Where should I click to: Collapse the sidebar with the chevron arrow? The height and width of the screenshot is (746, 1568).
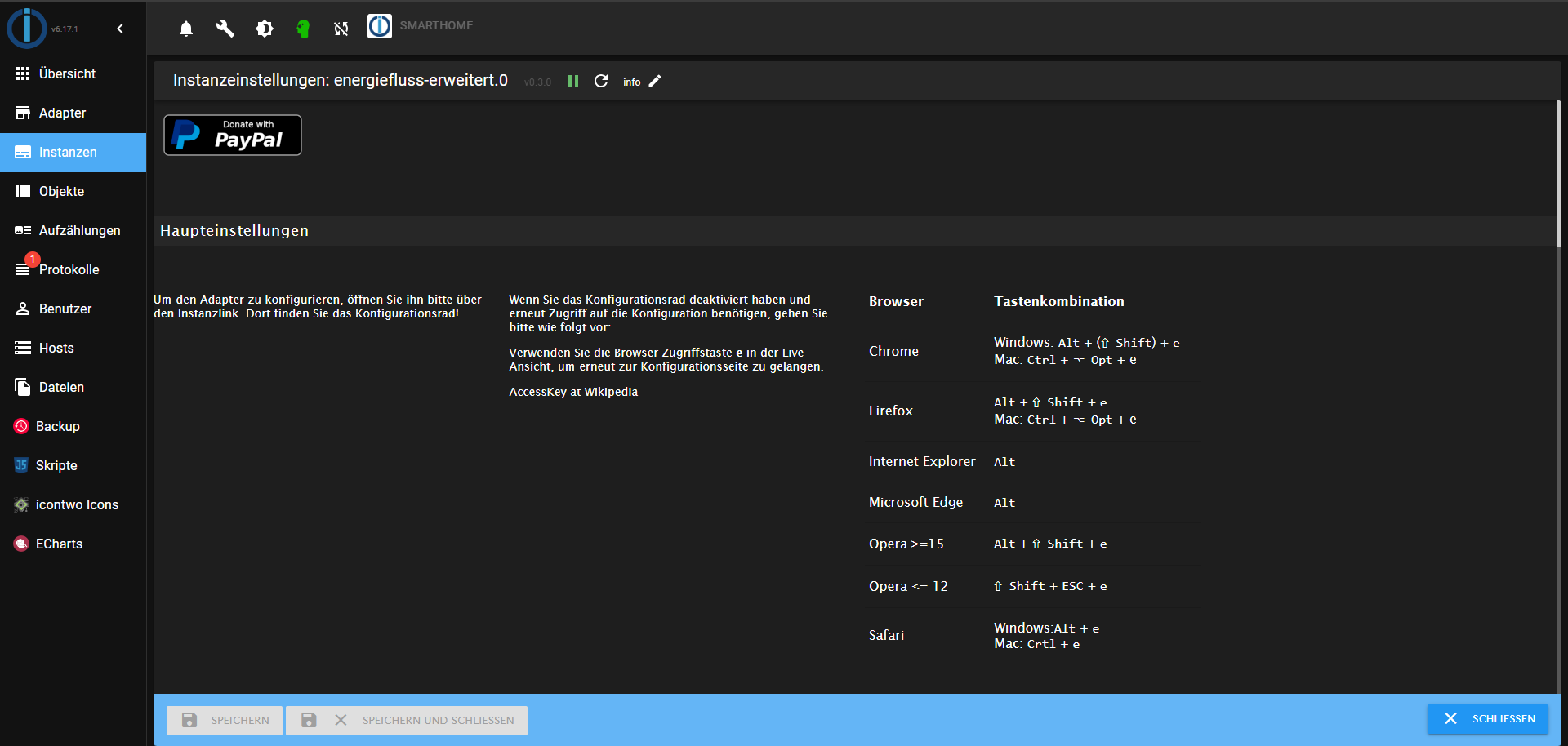click(x=120, y=29)
